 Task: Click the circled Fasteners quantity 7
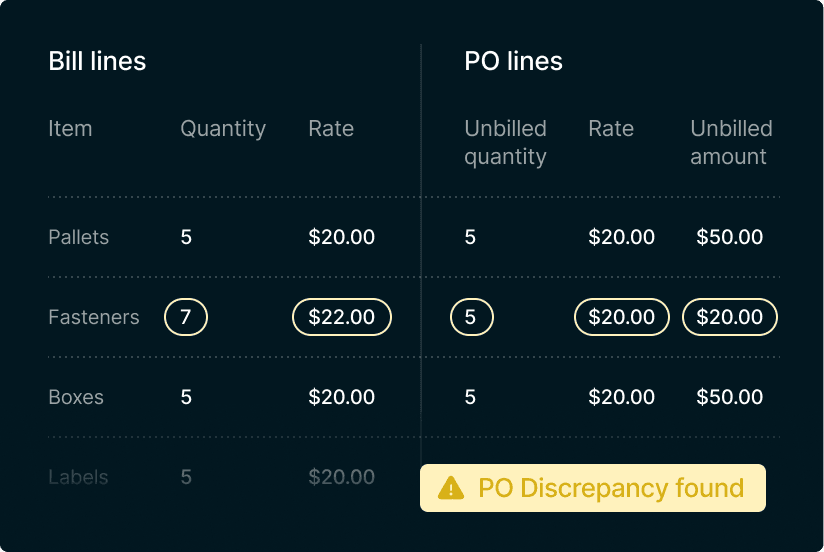pos(186,317)
